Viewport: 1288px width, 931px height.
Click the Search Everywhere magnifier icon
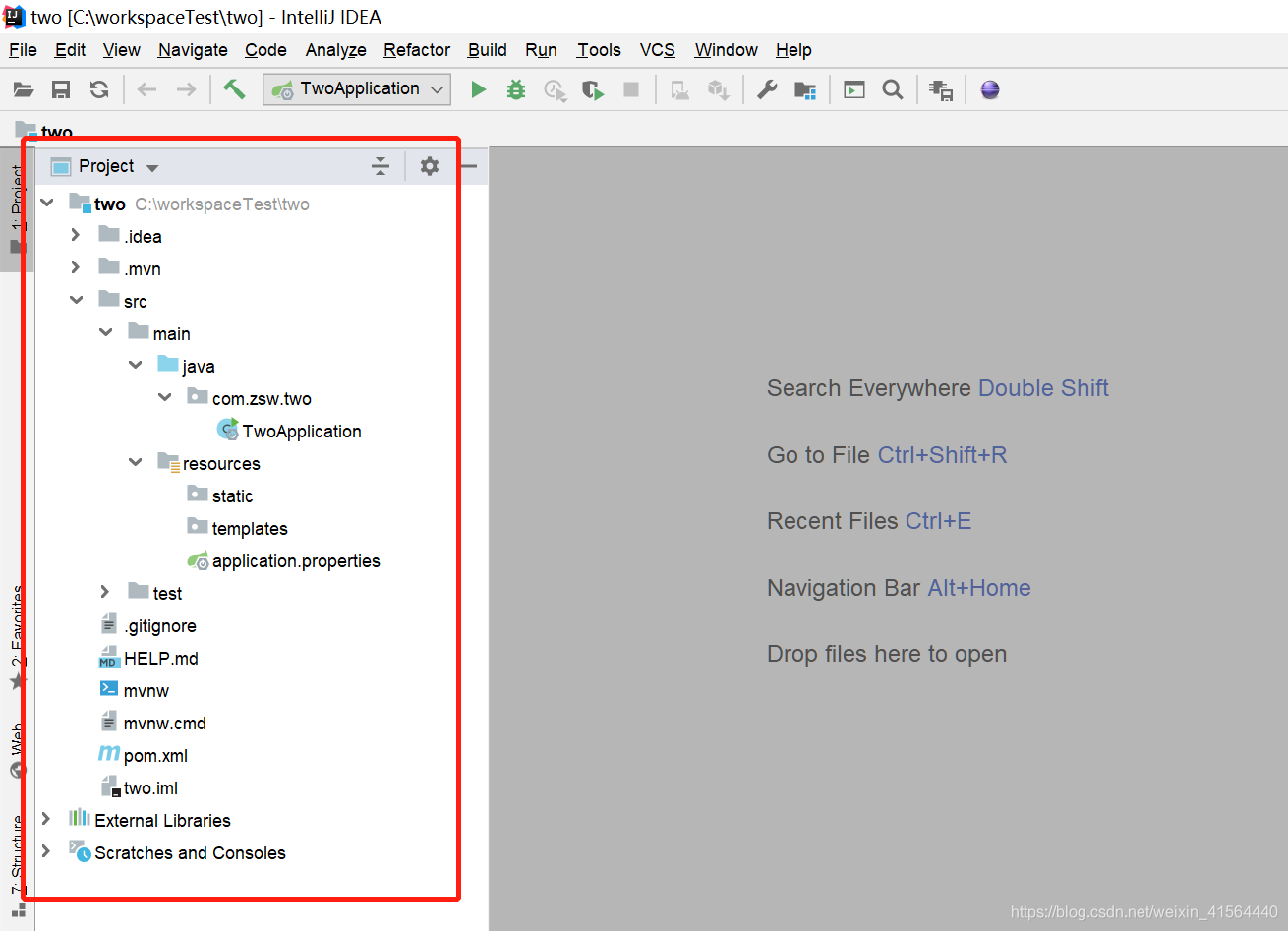click(x=893, y=89)
